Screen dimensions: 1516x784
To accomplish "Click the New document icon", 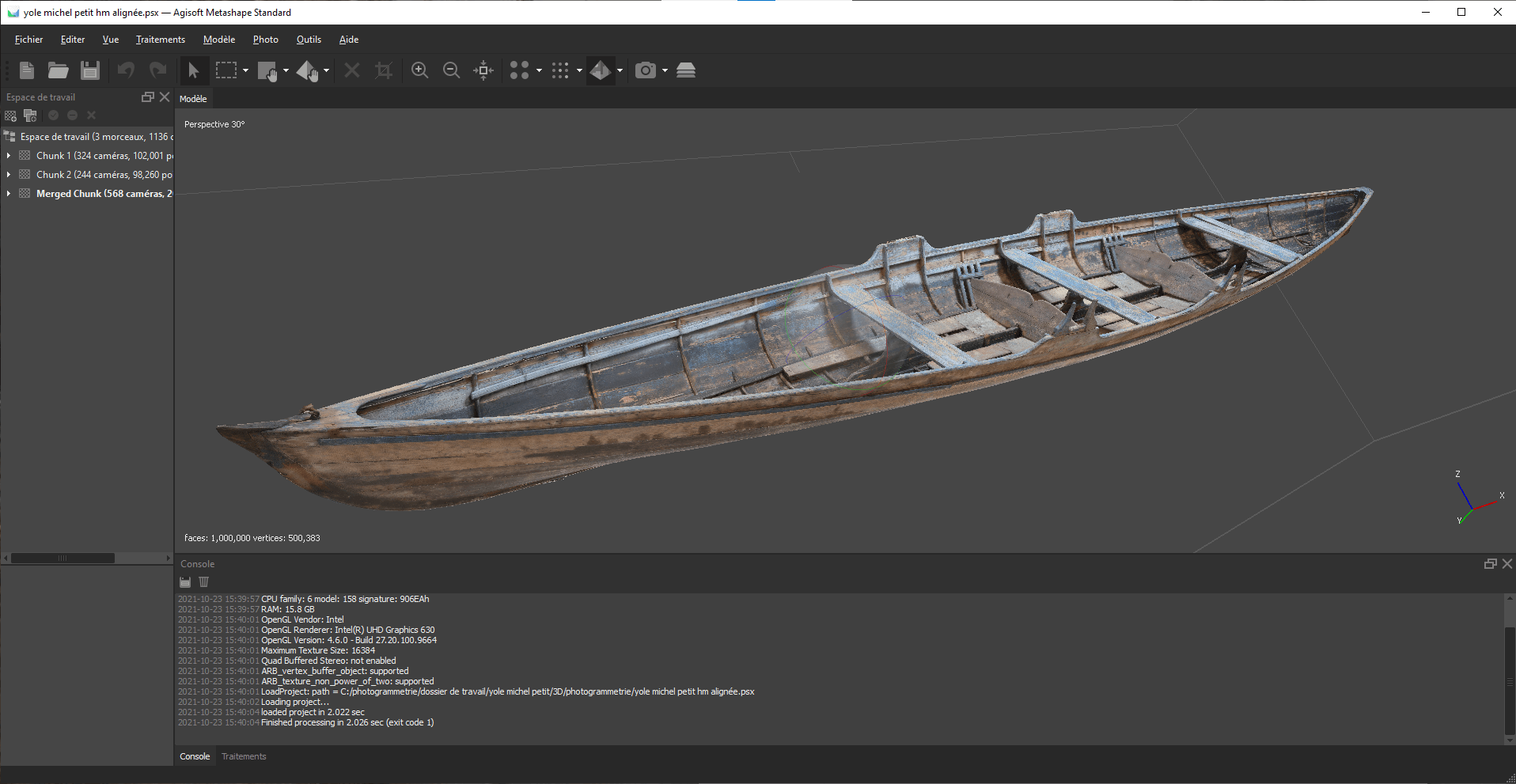I will coord(27,70).
